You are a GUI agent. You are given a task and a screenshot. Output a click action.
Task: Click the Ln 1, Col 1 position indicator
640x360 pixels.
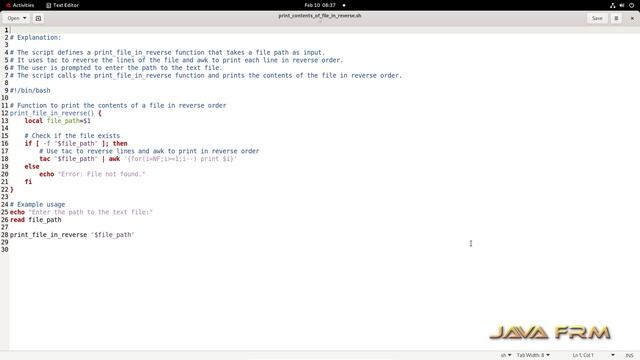click(x=583, y=355)
